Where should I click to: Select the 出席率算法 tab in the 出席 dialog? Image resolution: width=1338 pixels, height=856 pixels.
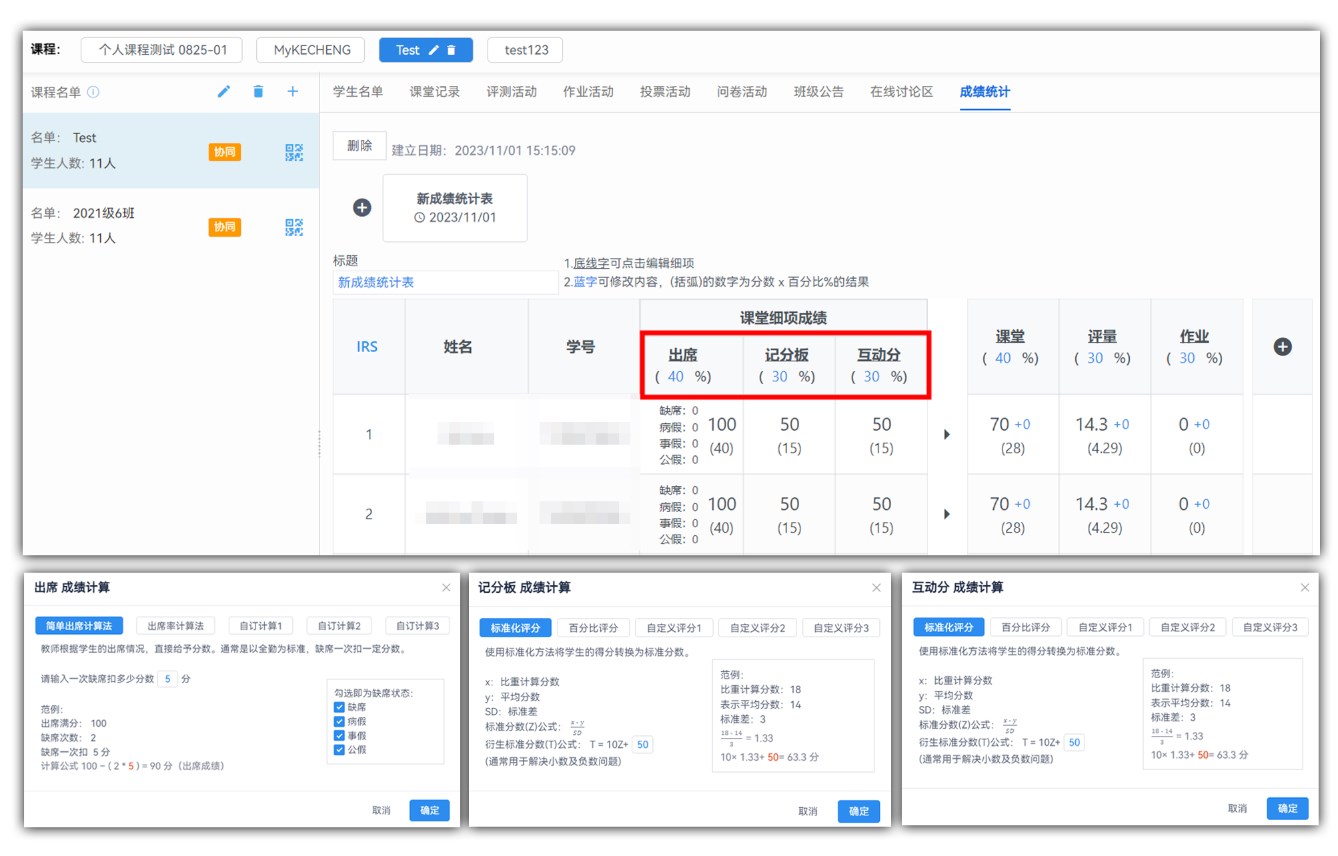coord(175,626)
